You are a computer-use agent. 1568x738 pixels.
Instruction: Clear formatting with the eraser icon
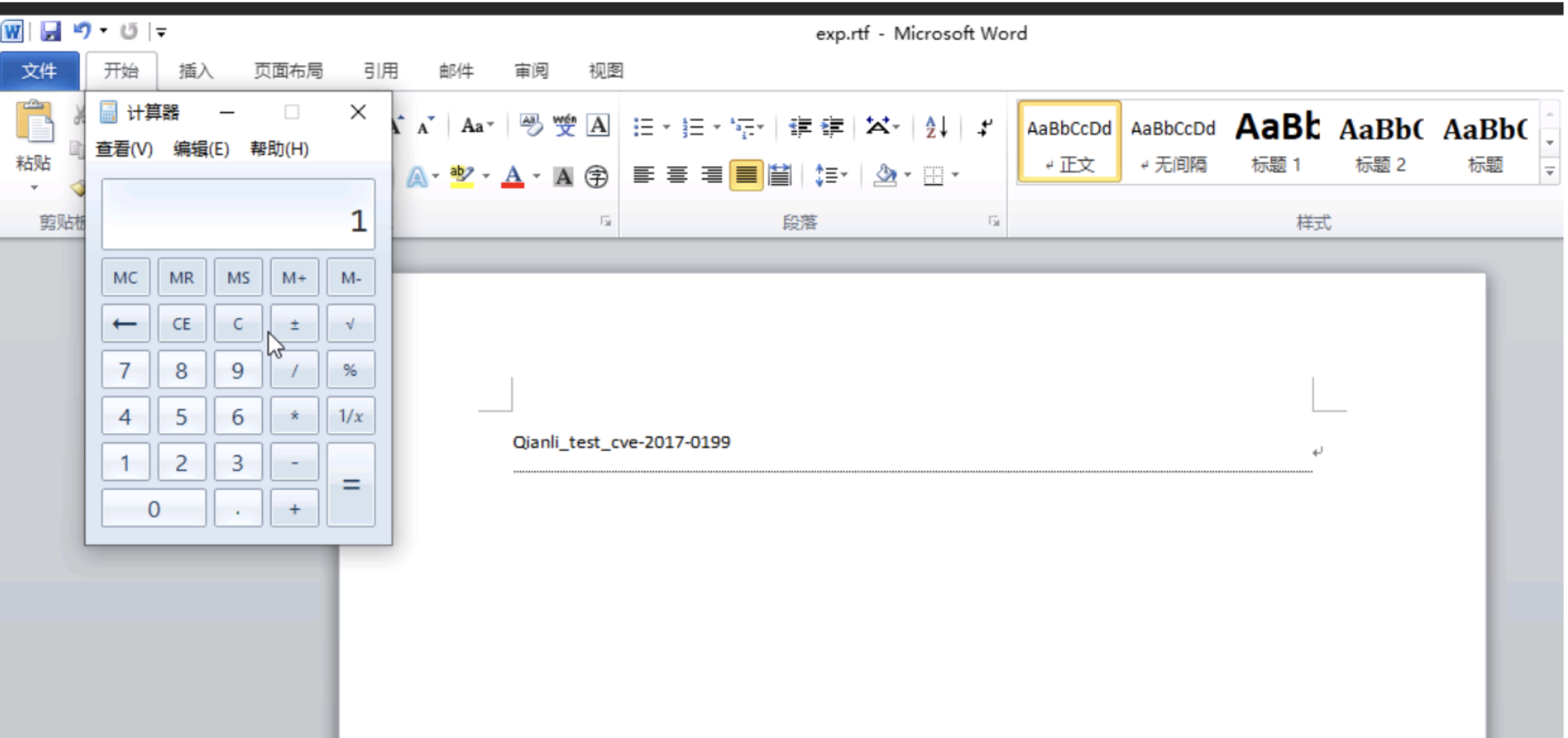530,126
